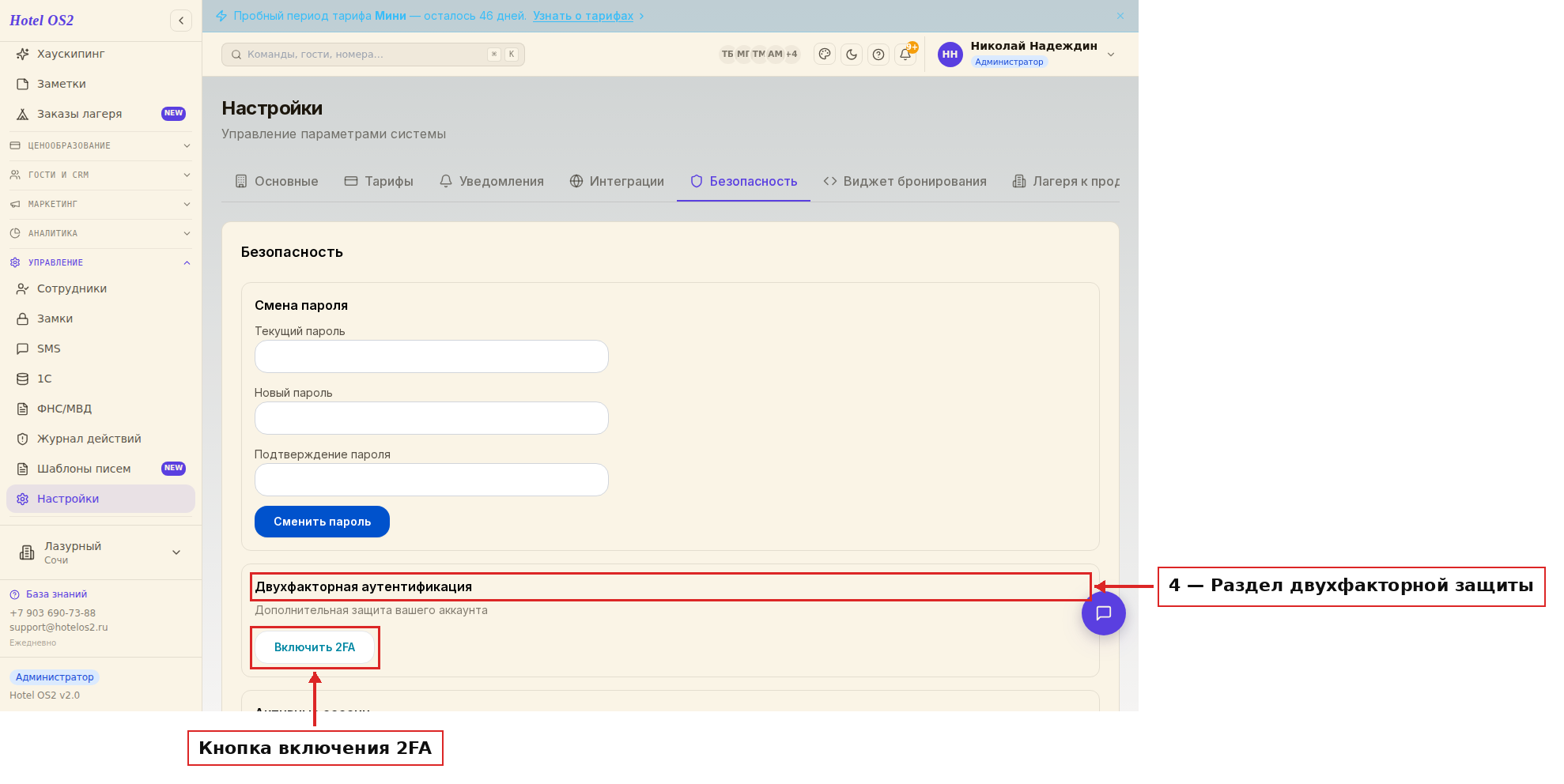This screenshot has width=1564, height=784.
Task: Click the ТБ user avatar chip
Action: (727, 55)
